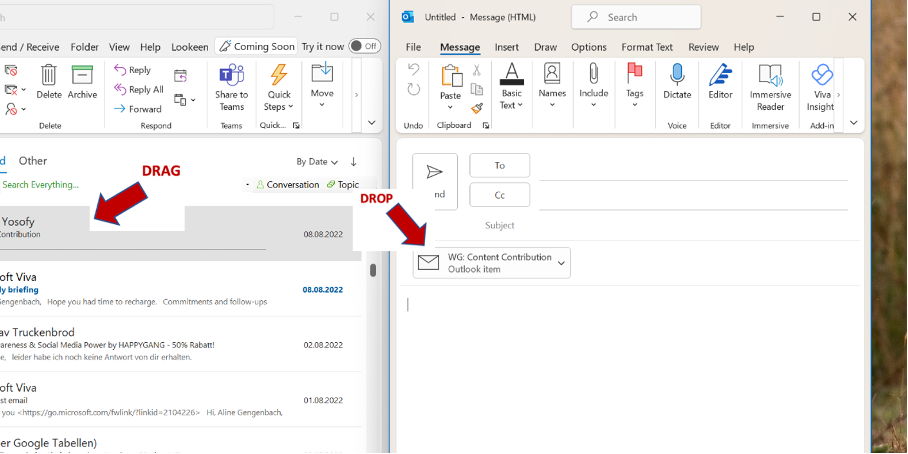Click the Archive icon
This screenshot has height=454, width=908.
[82, 76]
